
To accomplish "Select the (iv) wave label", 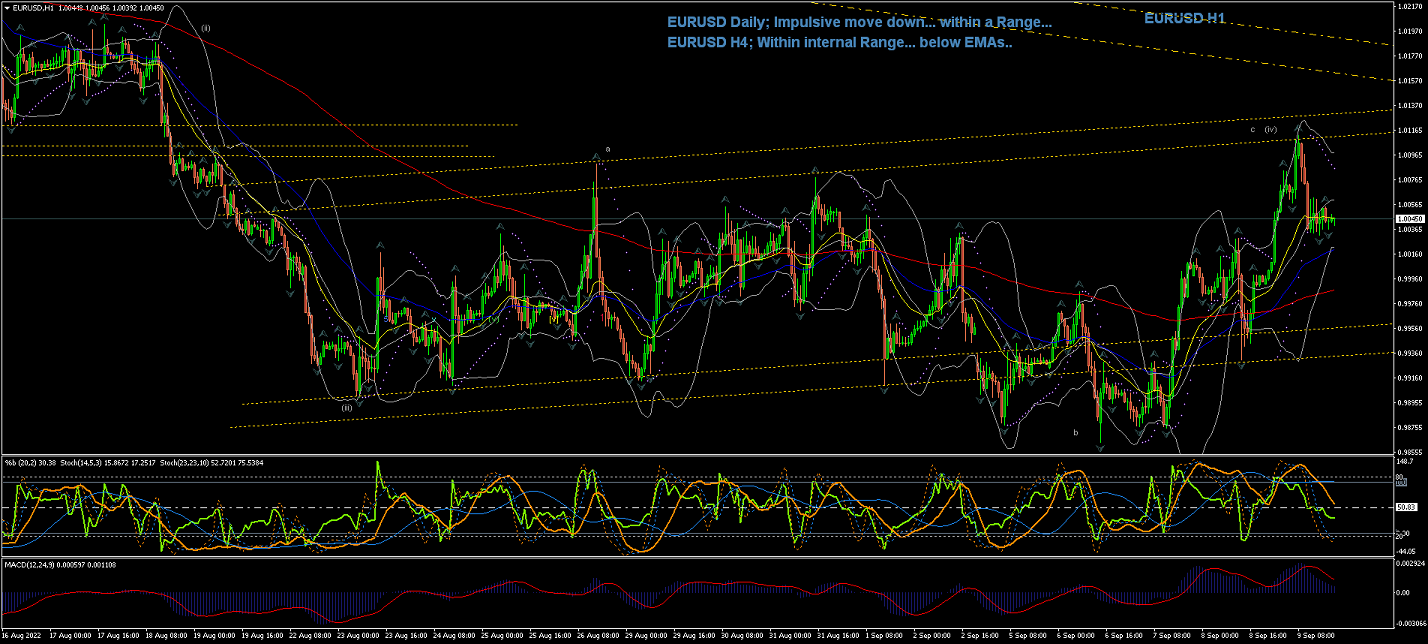I will [x=1270, y=129].
